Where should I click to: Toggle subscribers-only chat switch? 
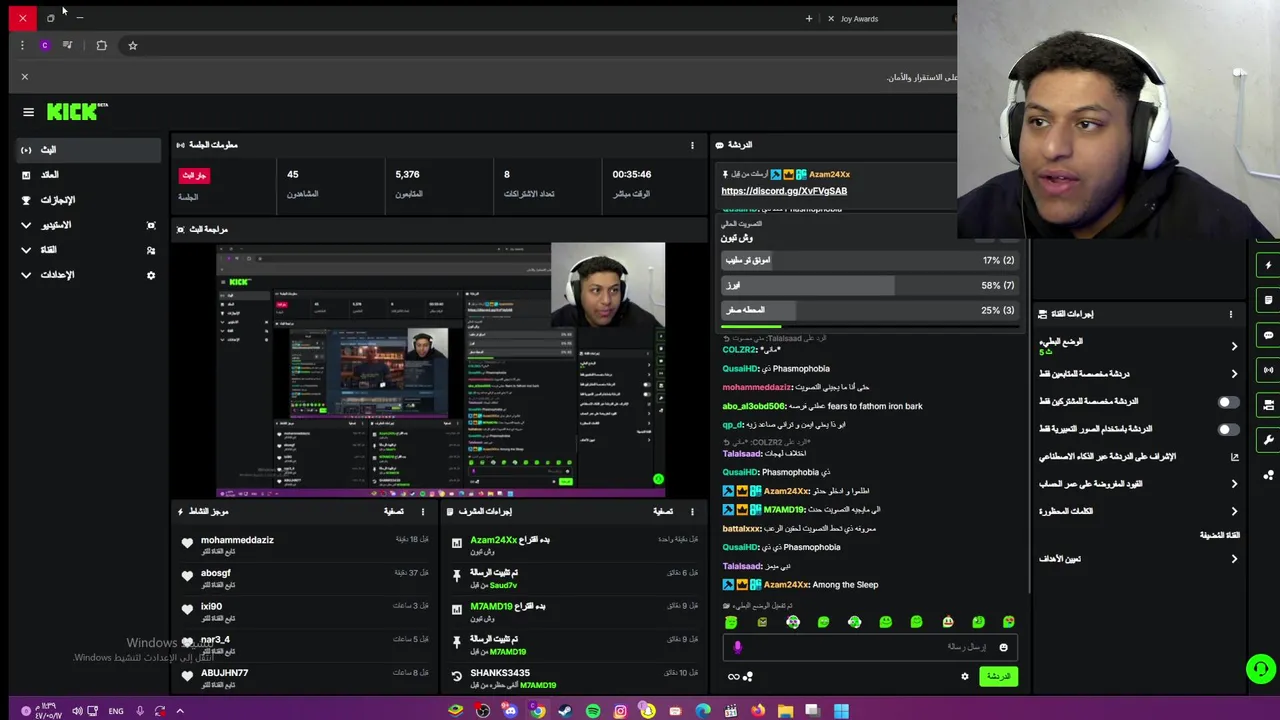point(1228,402)
